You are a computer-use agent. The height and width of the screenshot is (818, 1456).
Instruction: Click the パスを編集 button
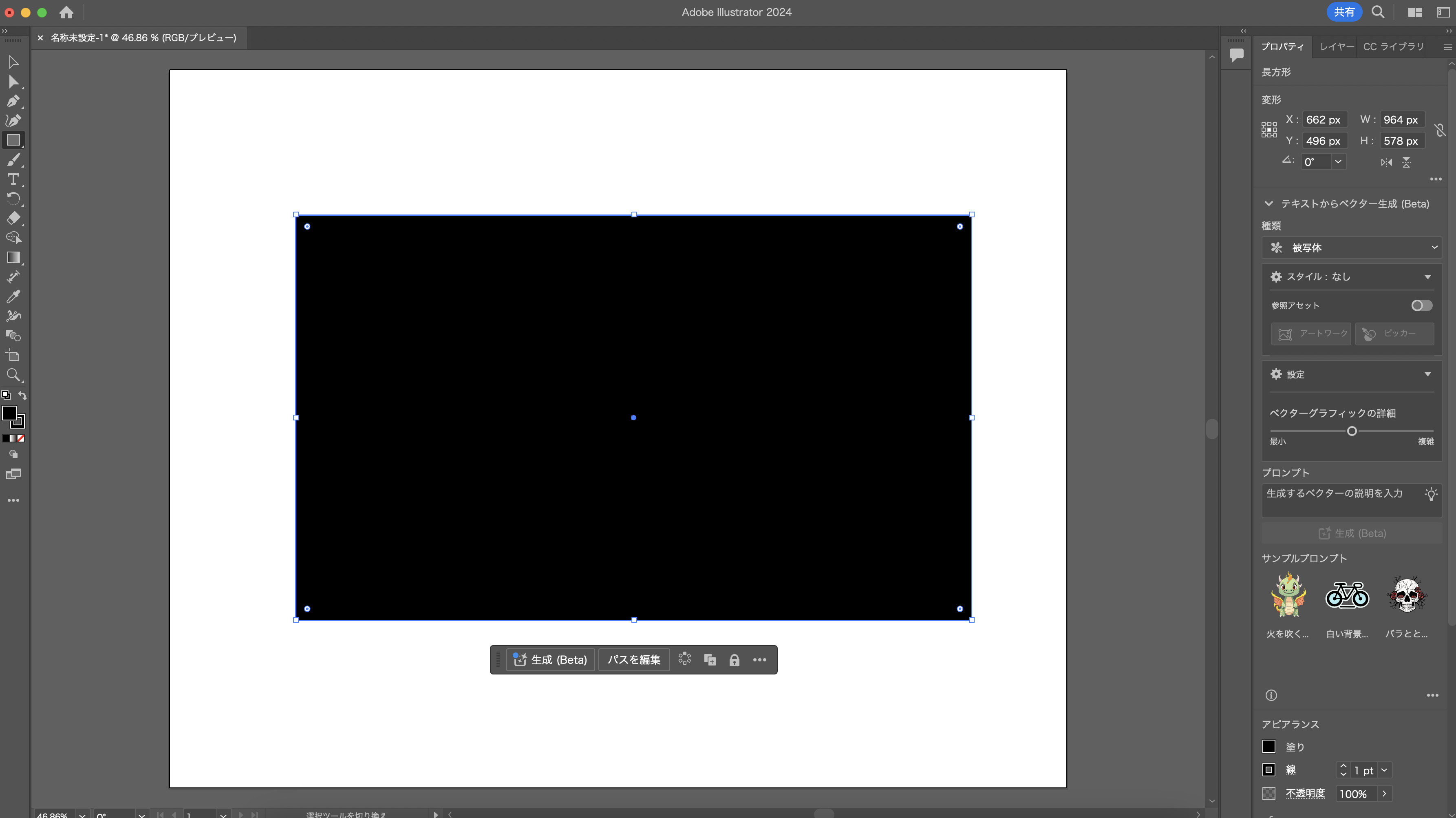tap(633, 660)
